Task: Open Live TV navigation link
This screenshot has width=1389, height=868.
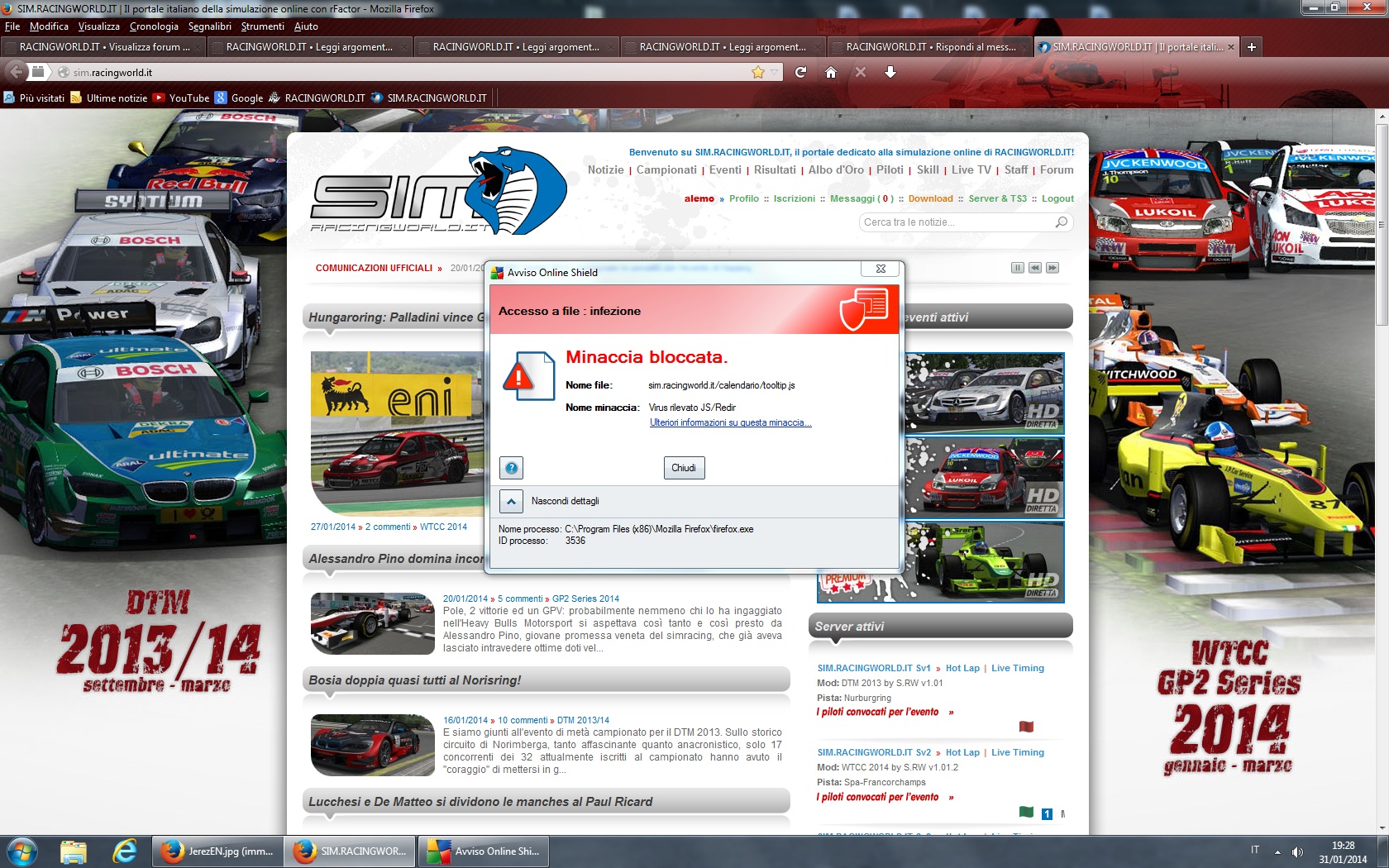Action: click(971, 169)
